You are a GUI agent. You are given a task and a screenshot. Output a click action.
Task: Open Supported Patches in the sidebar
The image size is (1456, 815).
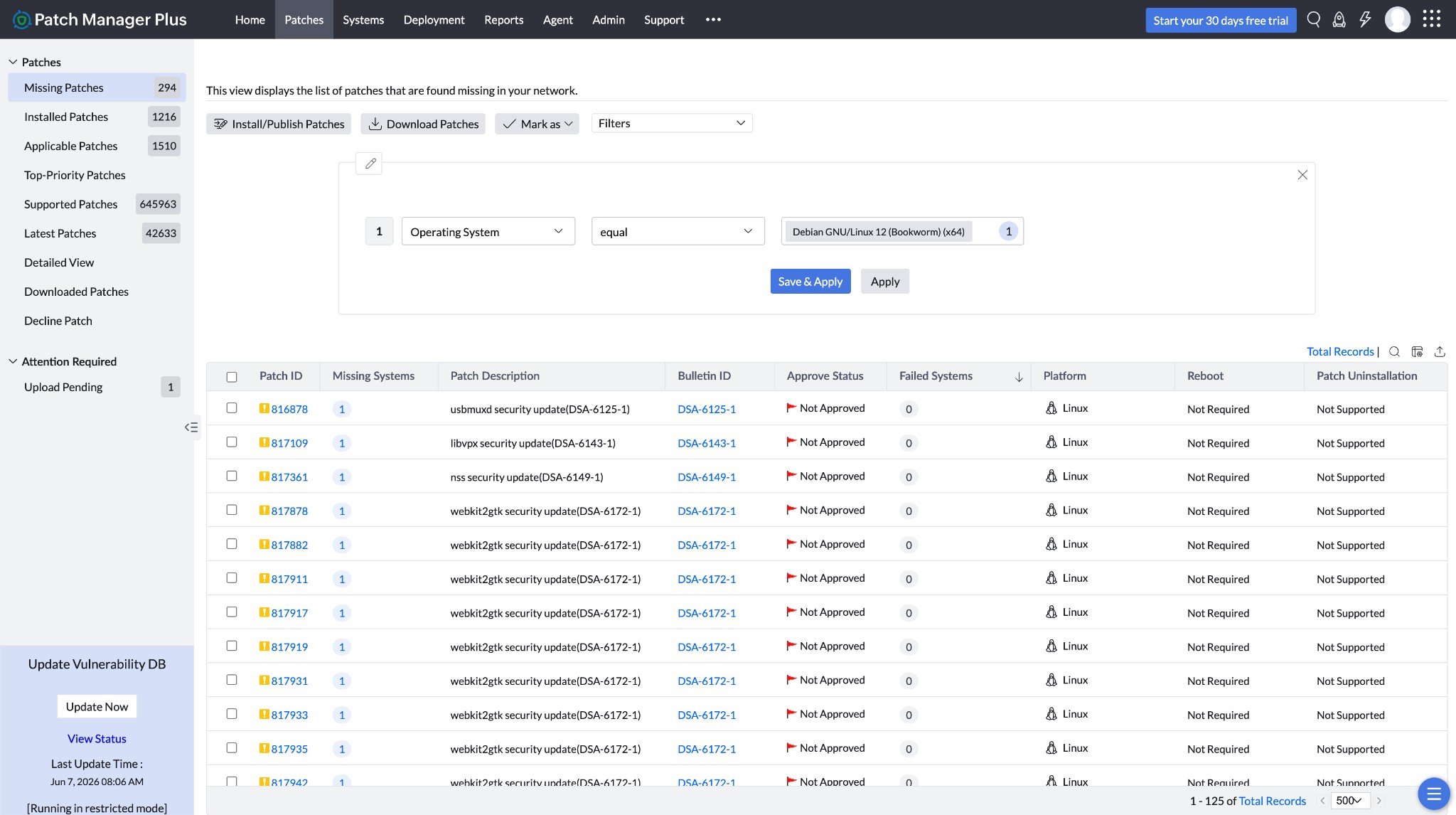[97, 204]
